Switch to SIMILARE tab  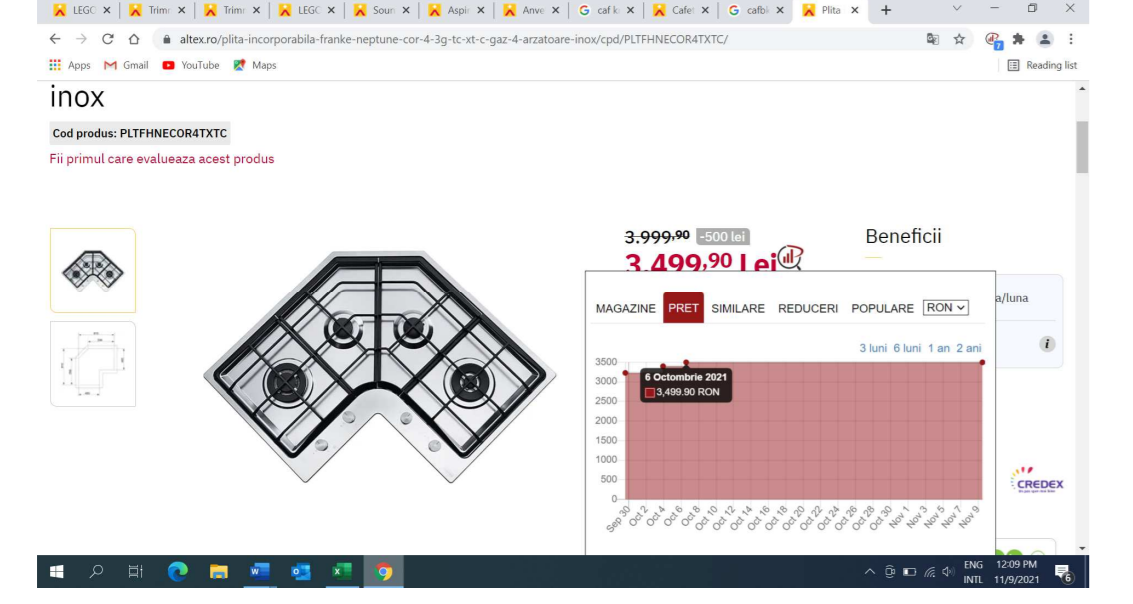tap(738, 309)
